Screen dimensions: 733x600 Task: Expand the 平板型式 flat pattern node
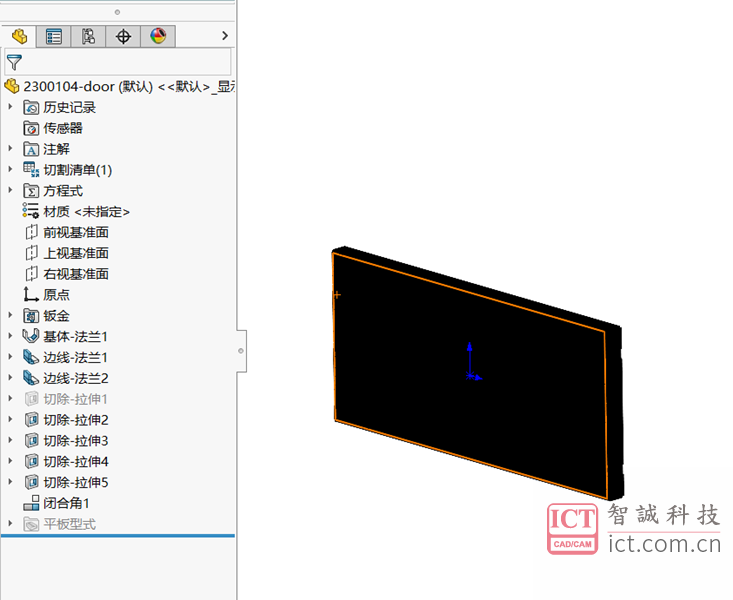10,523
